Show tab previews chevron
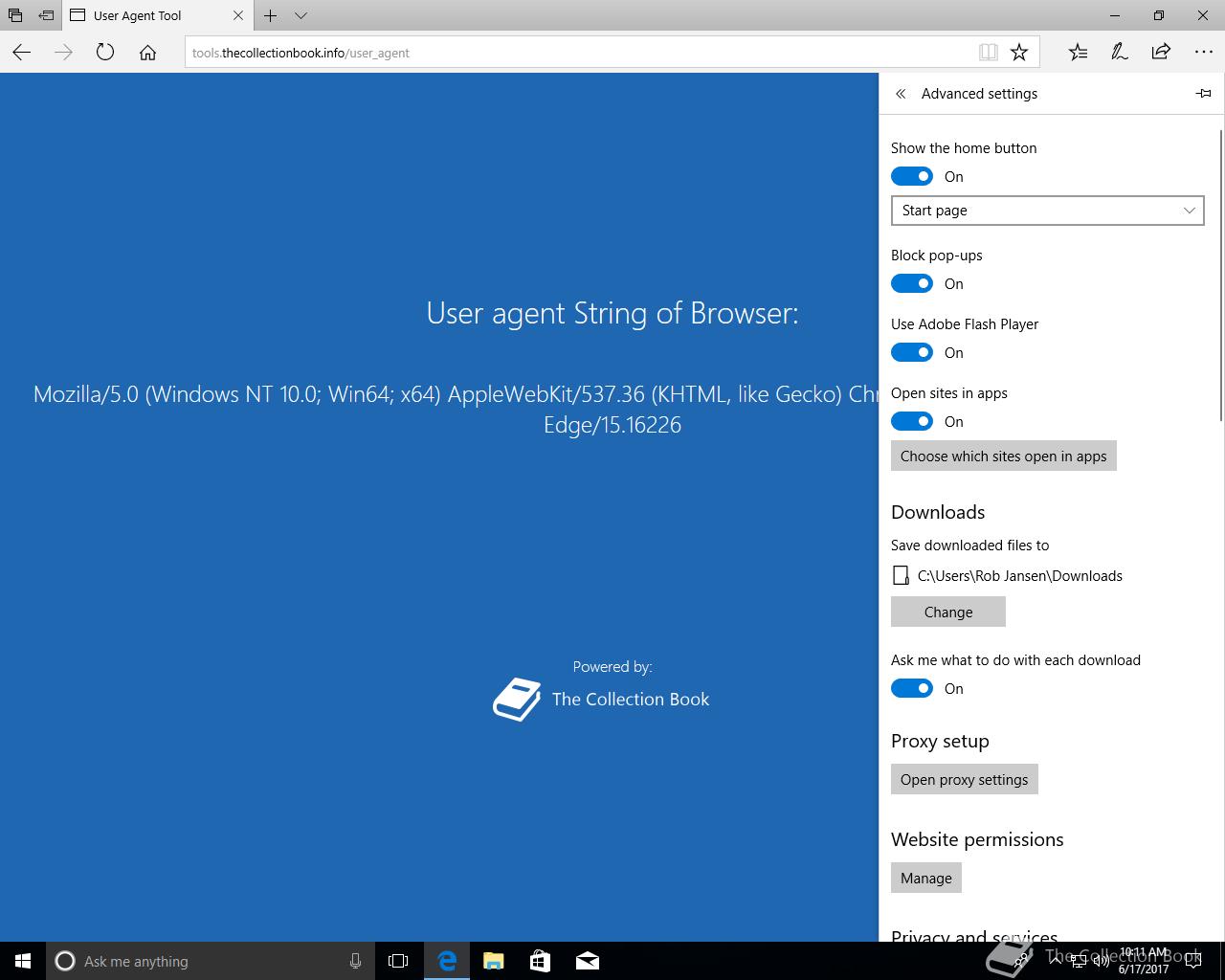Viewport: 1225px width, 980px height. [301, 15]
